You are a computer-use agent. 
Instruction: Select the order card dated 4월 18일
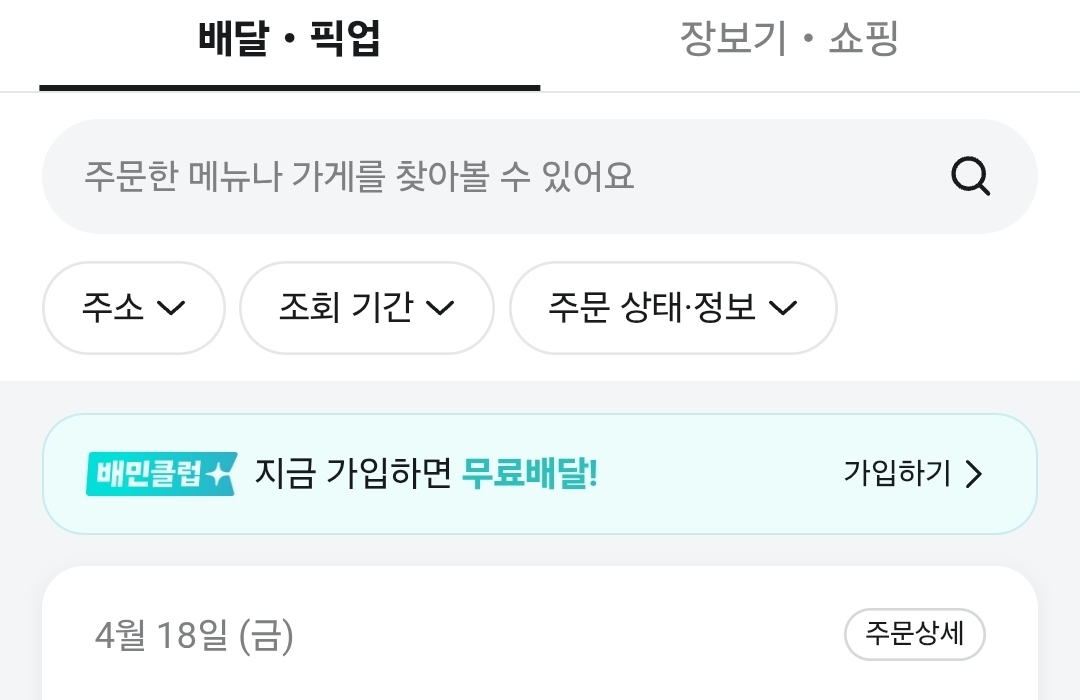(539, 633)
